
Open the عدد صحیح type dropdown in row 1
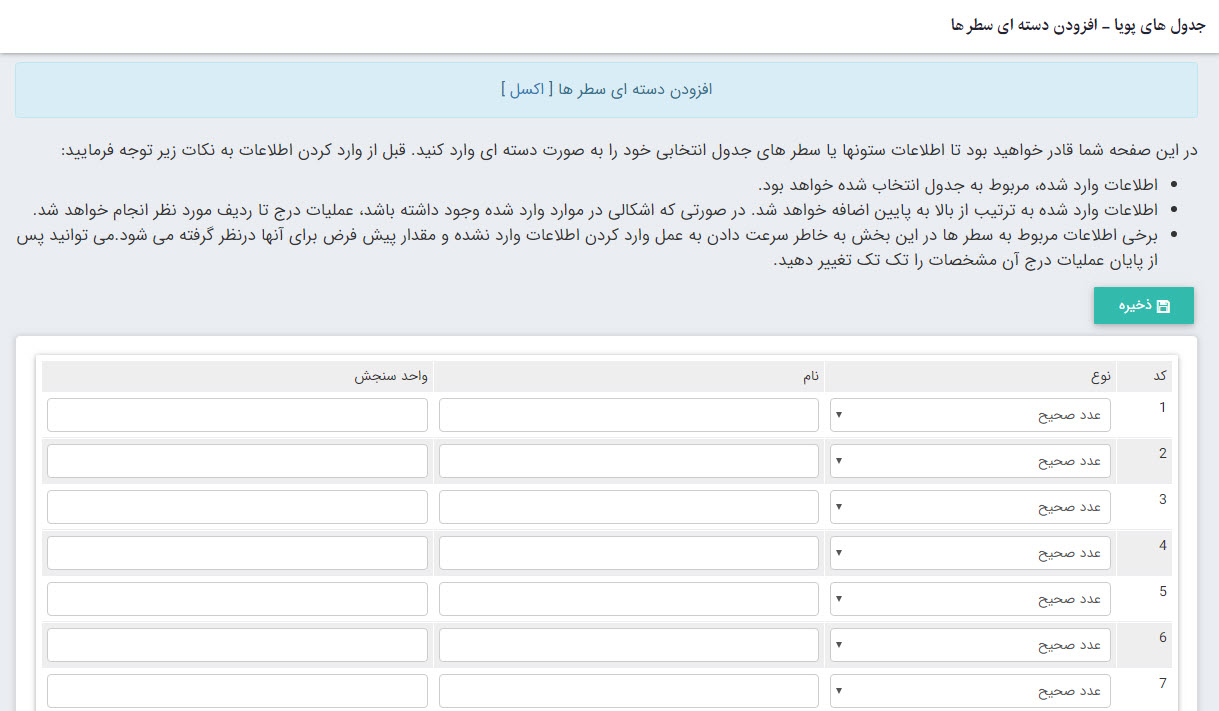(968, 415)
